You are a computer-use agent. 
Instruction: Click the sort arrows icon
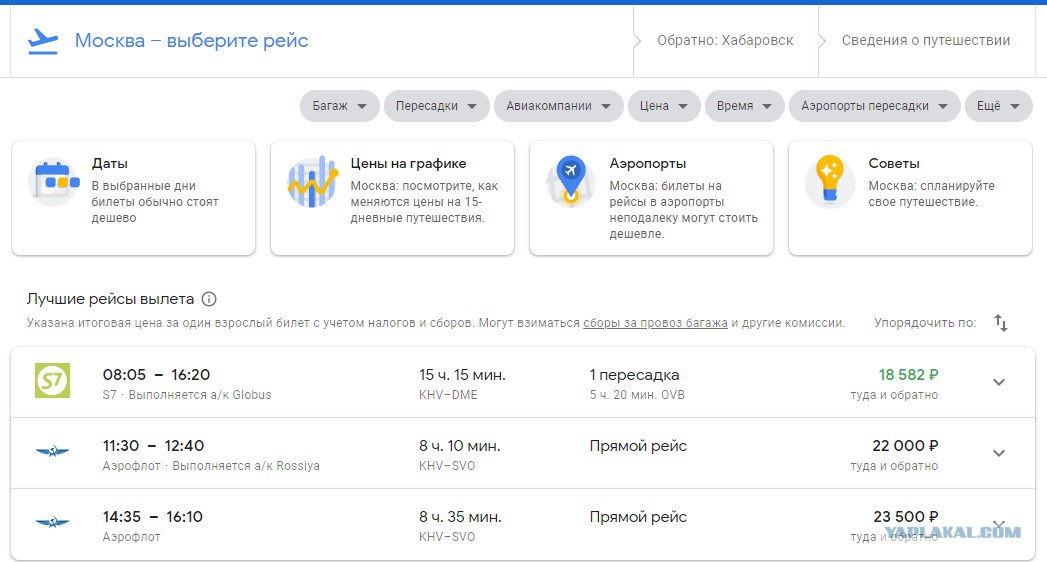pos(1000,323)
